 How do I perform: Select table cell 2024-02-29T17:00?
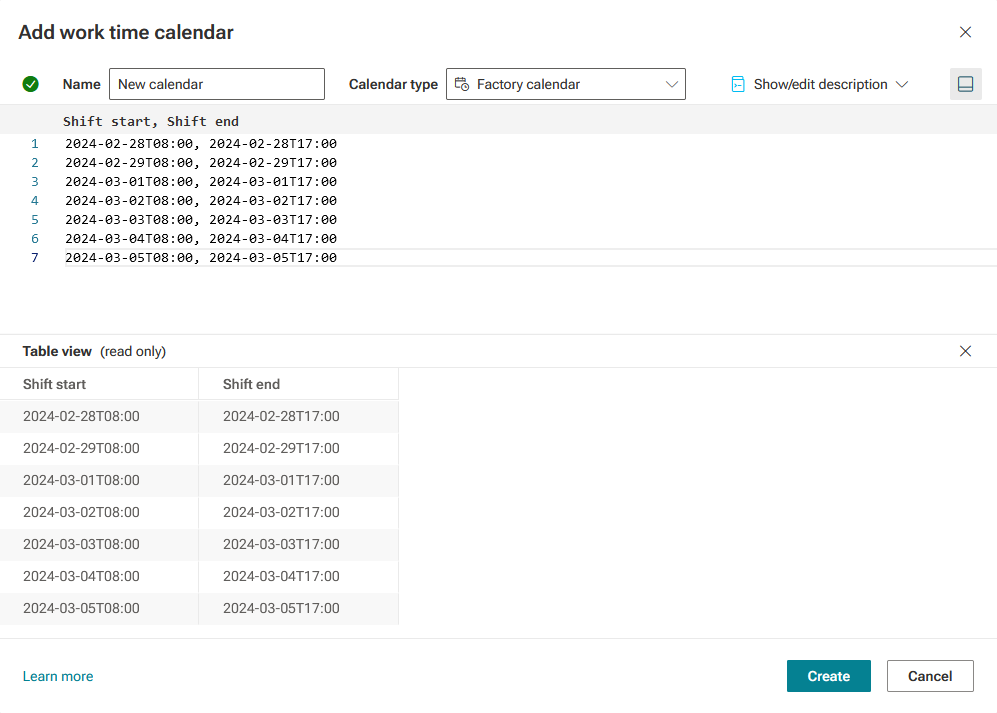(298, 448)
